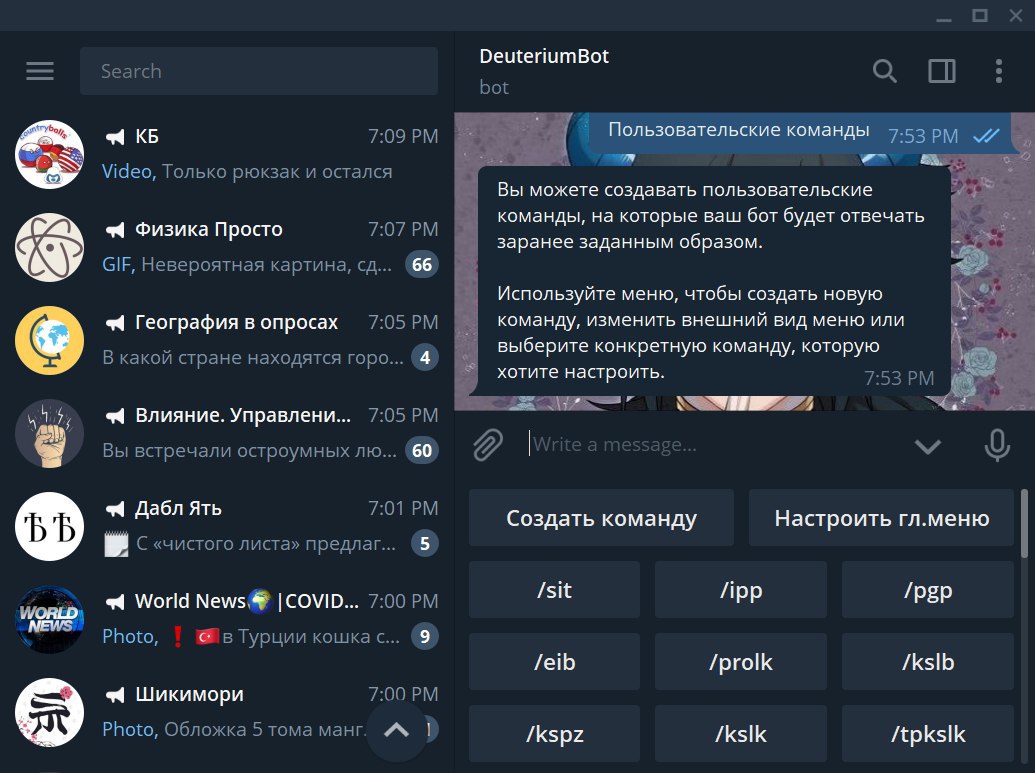Open the Дабл Ять channel avatar
Viewport: 1035px width, 773px height.
coord(50,527)
